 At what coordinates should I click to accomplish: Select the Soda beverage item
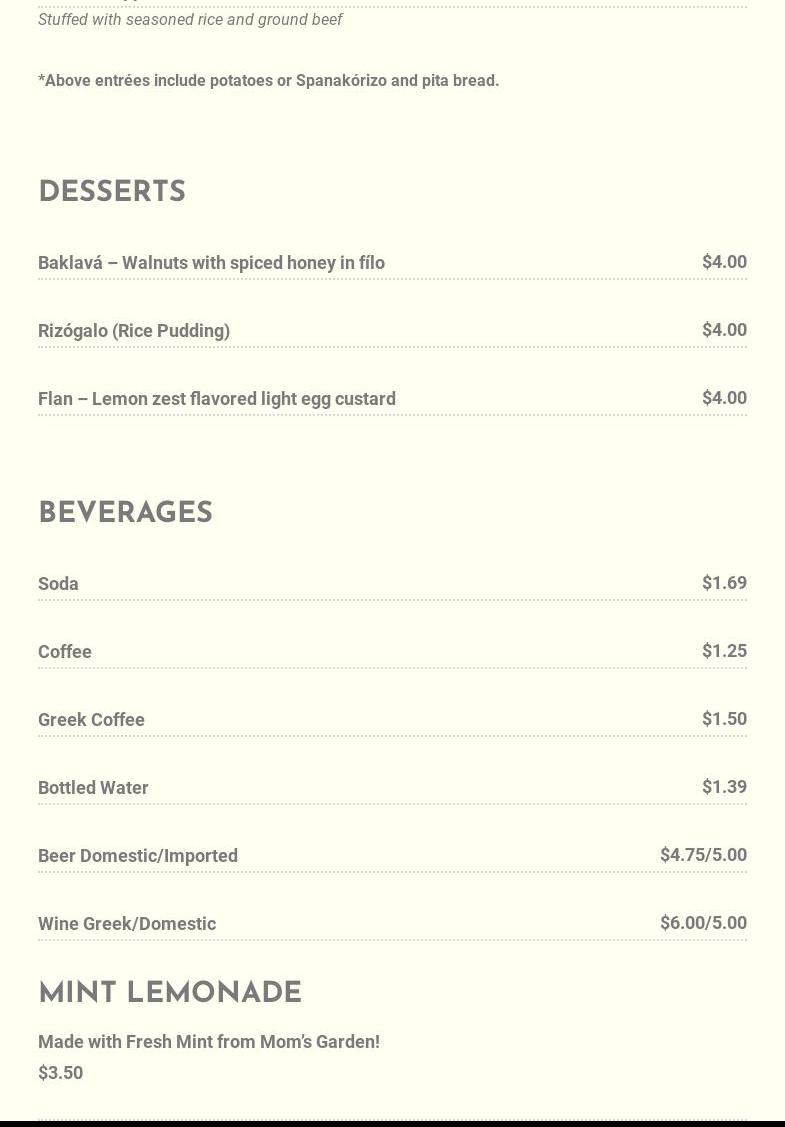coord(58,583)
